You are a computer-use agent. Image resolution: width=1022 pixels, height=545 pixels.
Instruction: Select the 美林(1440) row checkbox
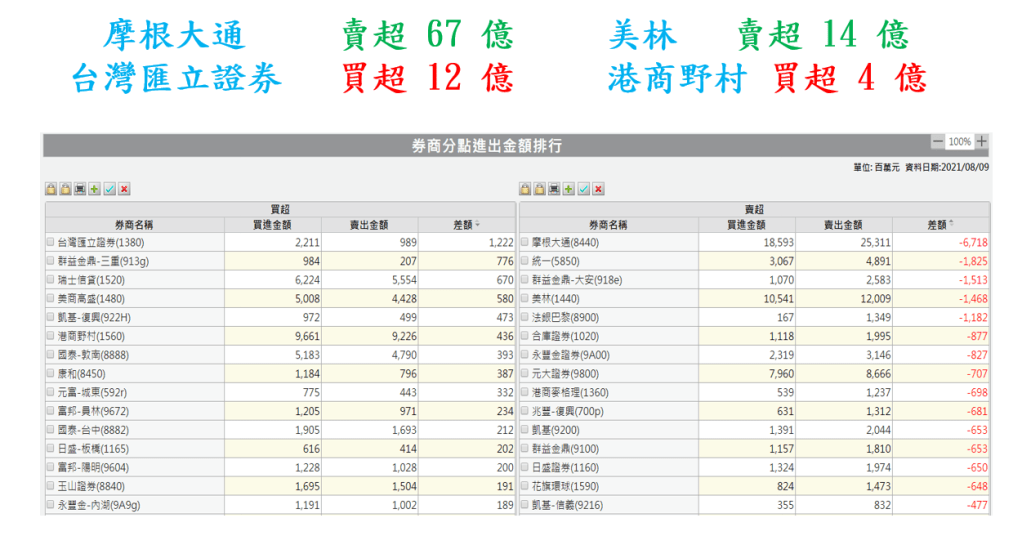[x=525, y=298]
